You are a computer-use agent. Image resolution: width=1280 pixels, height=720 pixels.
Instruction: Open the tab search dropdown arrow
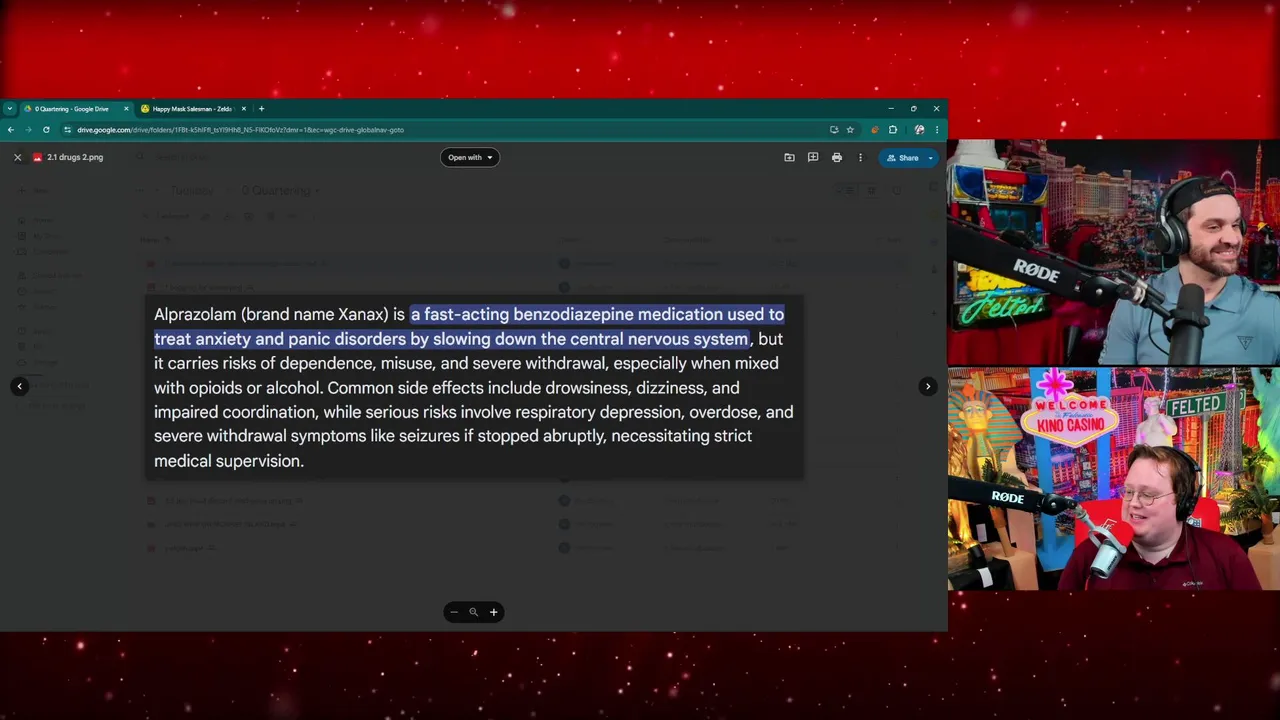coord(9,108)
